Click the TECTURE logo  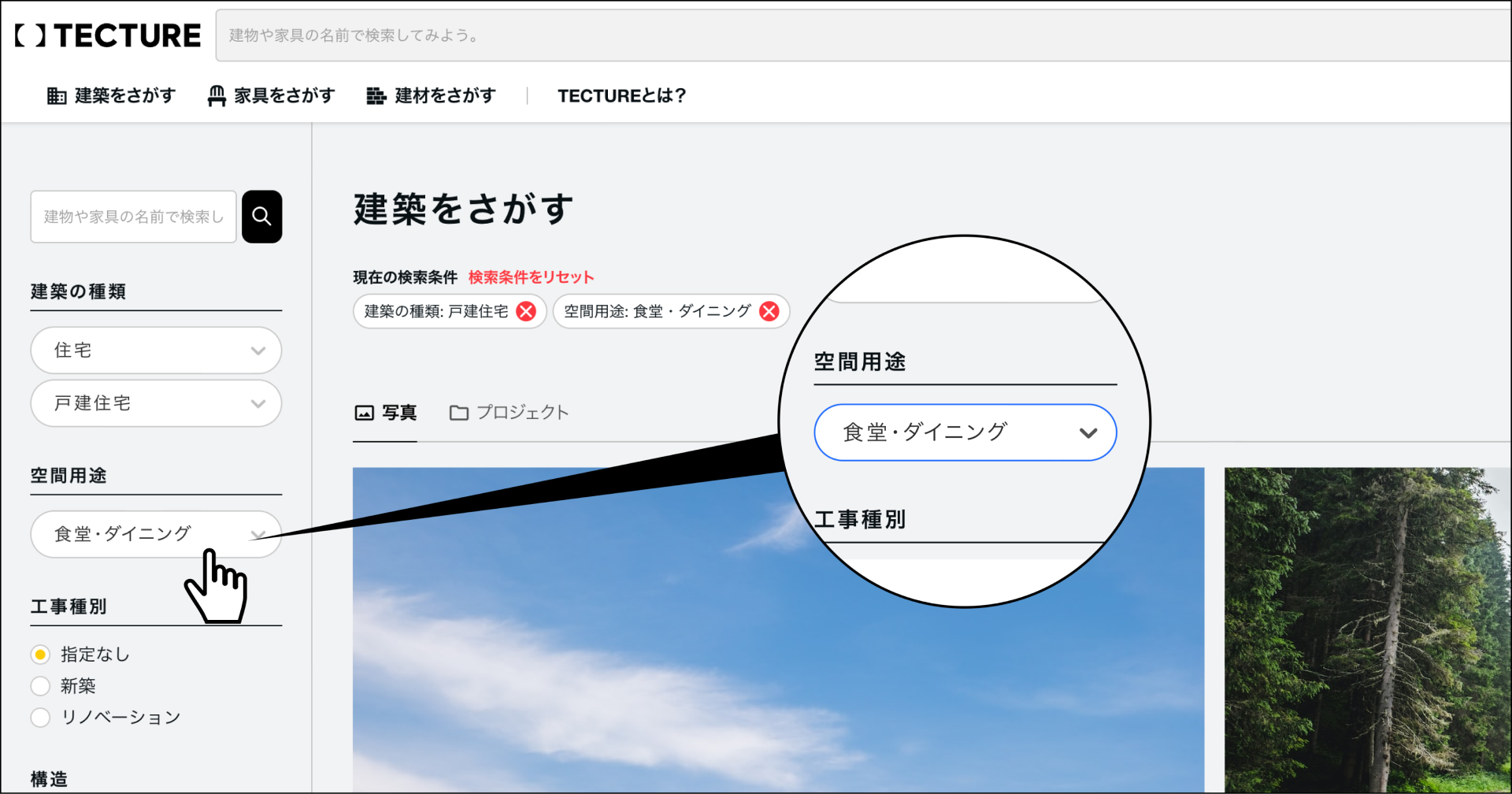[x=106, y=35]
